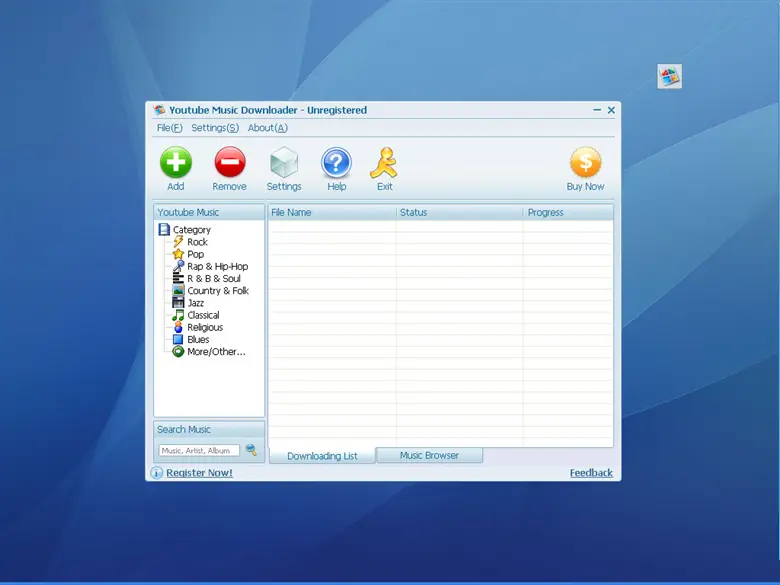
Task: Collapse the Category tree root
Action: click(191, 230)
